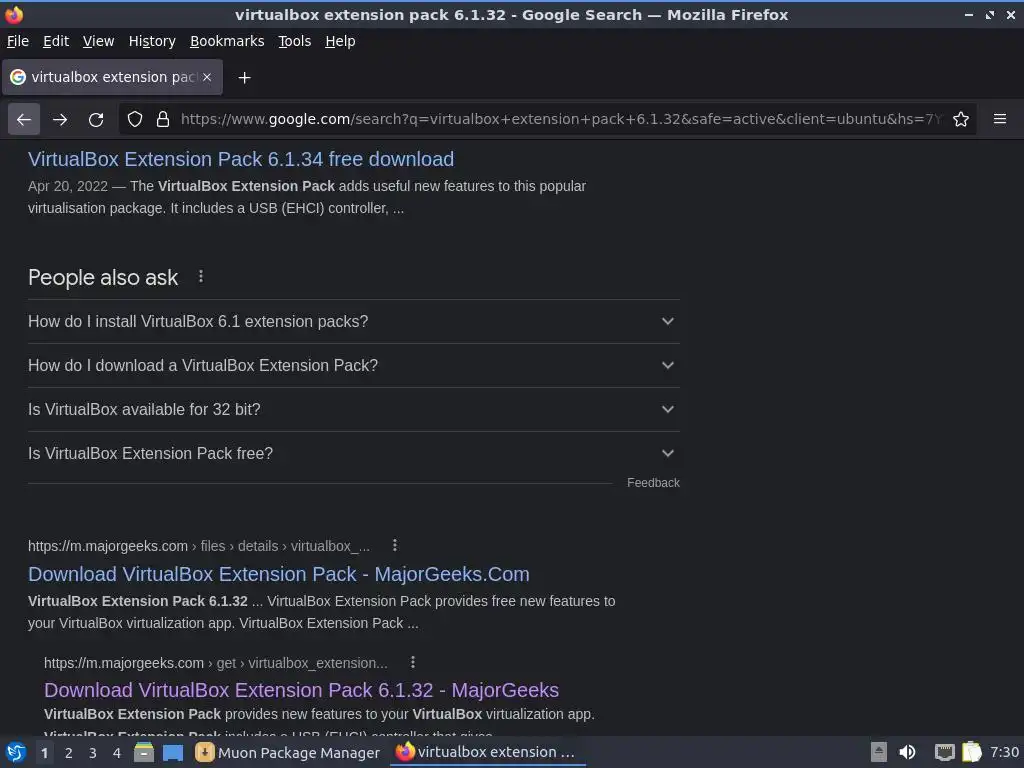Expand 'Is VirtualBox available for 32 bit?'

pos(353,409)
